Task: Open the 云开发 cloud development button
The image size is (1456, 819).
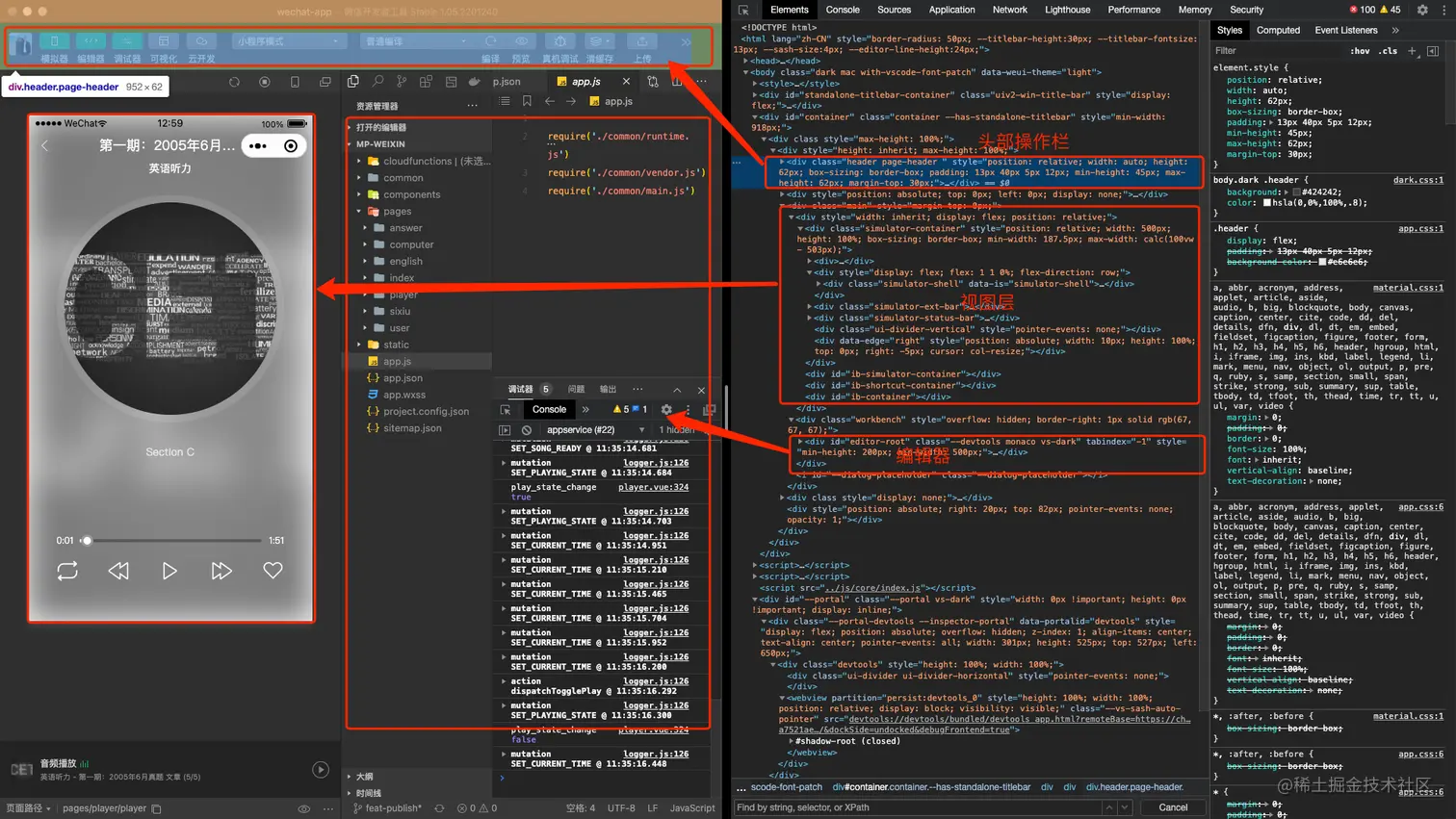Action: (201, 41)
